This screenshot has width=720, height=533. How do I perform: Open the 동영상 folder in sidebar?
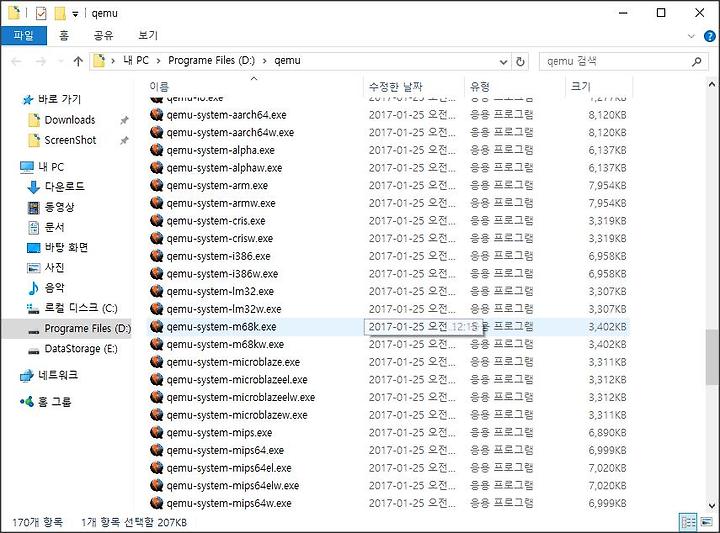pyautogui.click(x=59, y=207)
